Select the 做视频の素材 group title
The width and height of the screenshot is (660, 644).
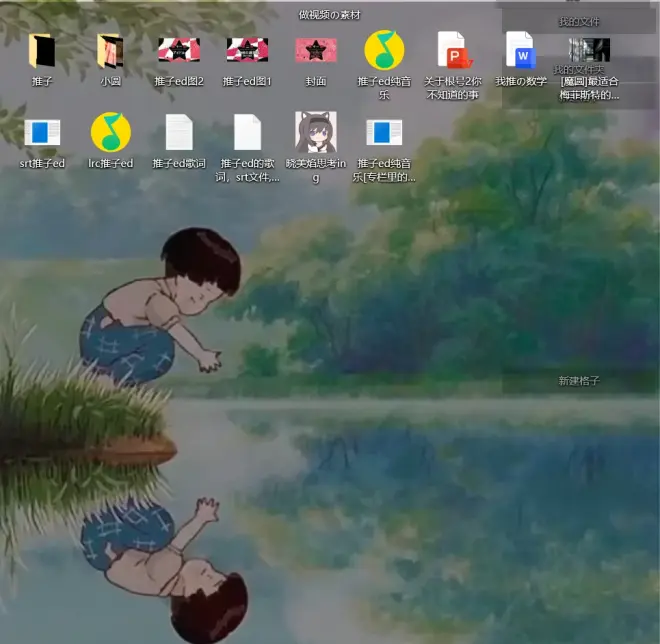pos(329,15)
